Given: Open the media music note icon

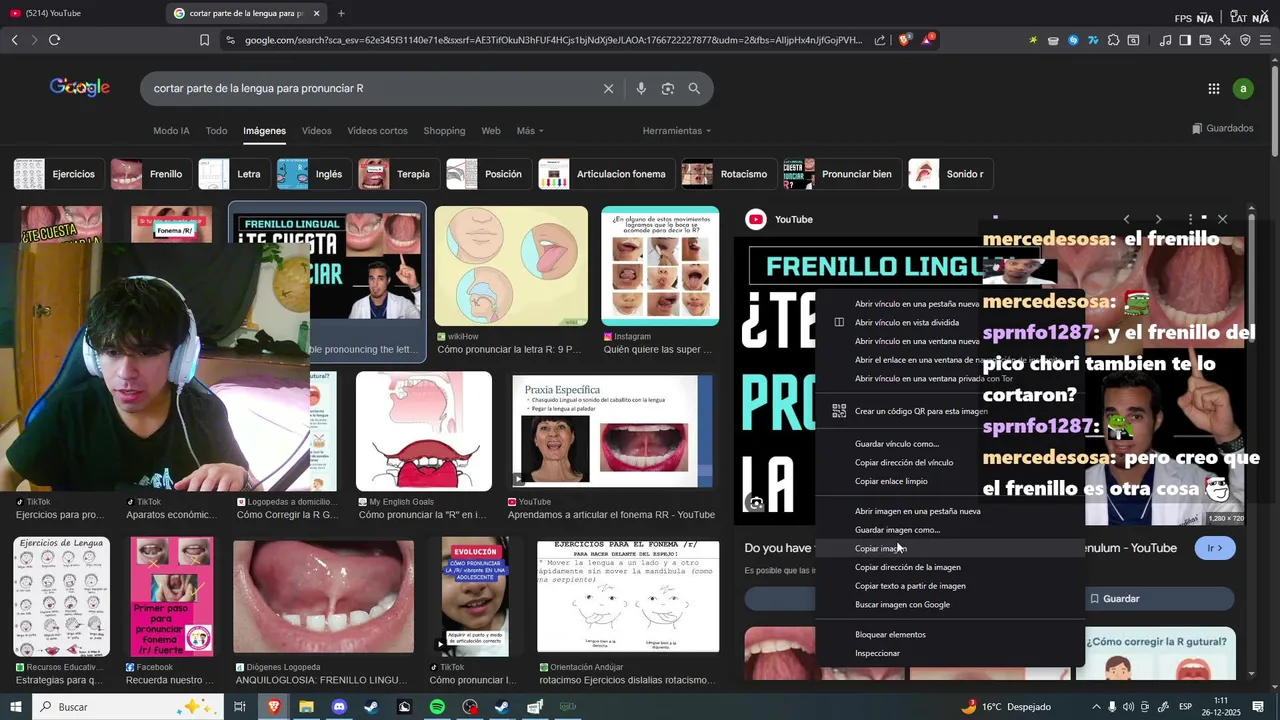Looking at the screenshot, I should click(1165, 40).
